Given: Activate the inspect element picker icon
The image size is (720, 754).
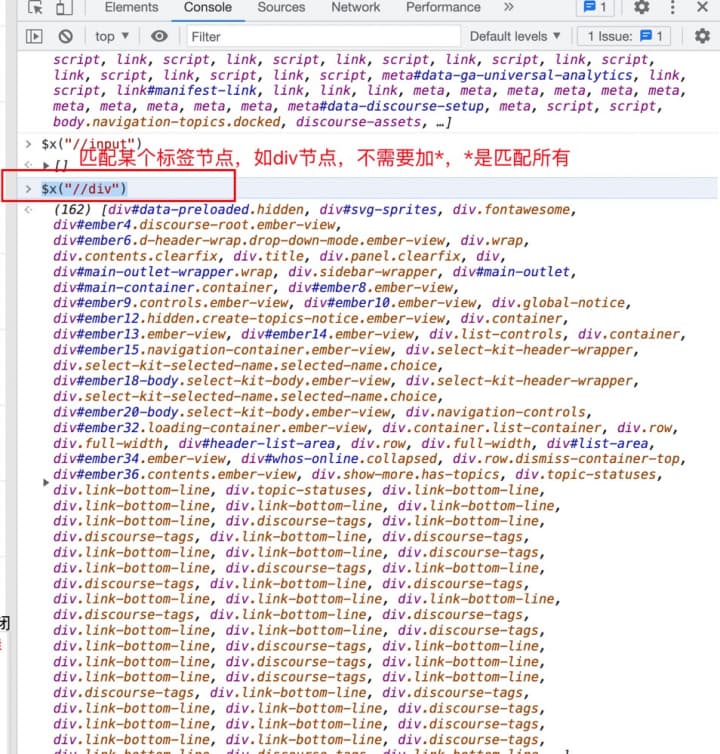Looking at the screenshot, I should coord(35,7).
